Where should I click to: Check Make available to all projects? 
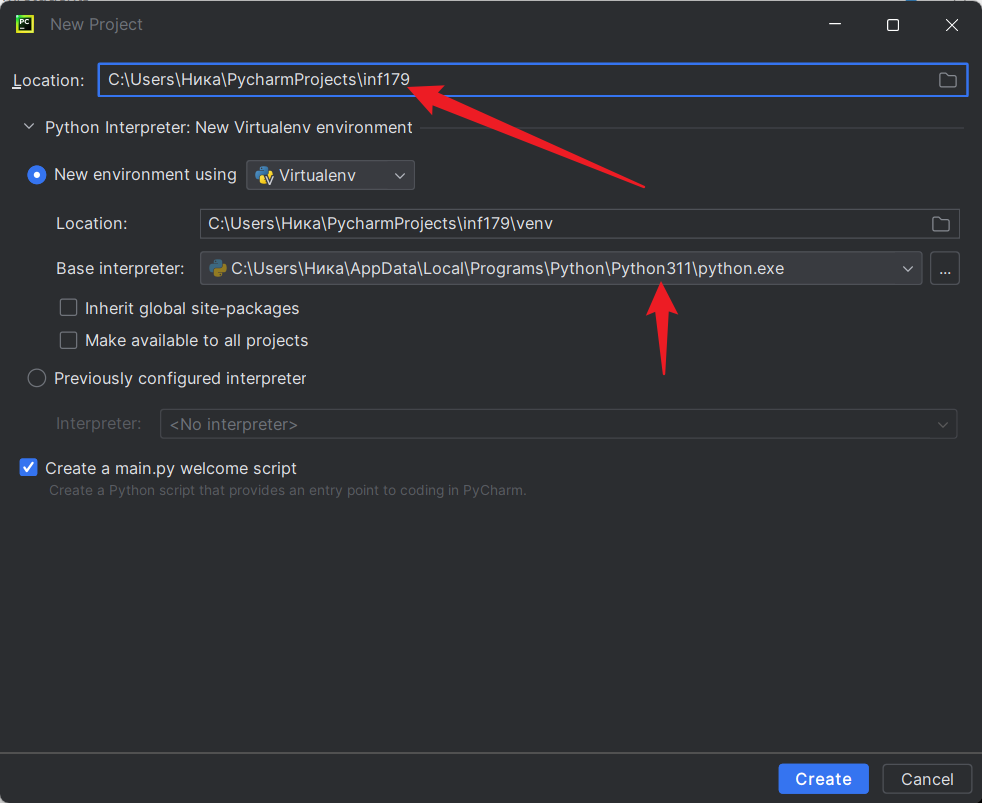point(69,340)
